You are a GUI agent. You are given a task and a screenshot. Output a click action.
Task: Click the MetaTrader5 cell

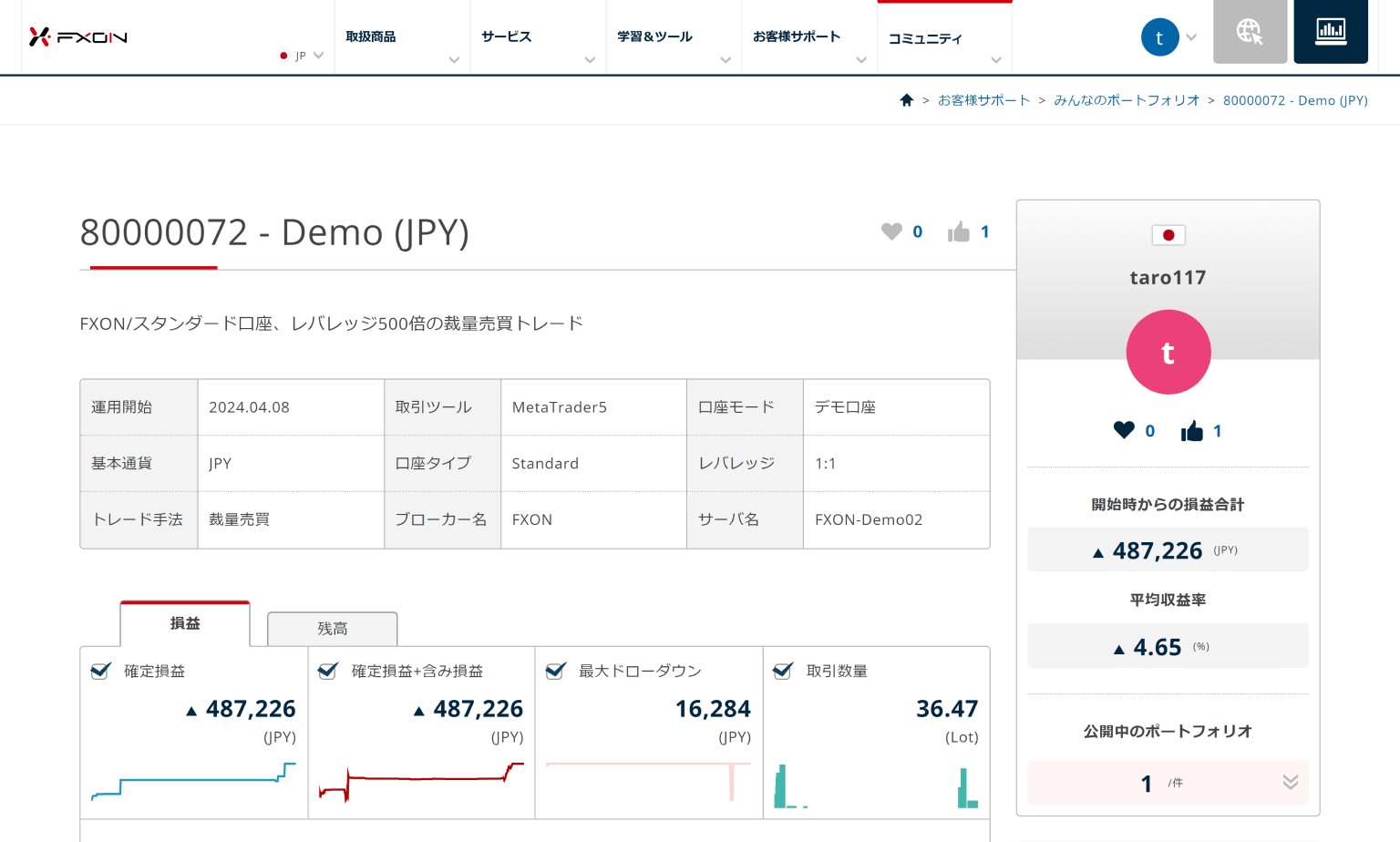point(593,407)
